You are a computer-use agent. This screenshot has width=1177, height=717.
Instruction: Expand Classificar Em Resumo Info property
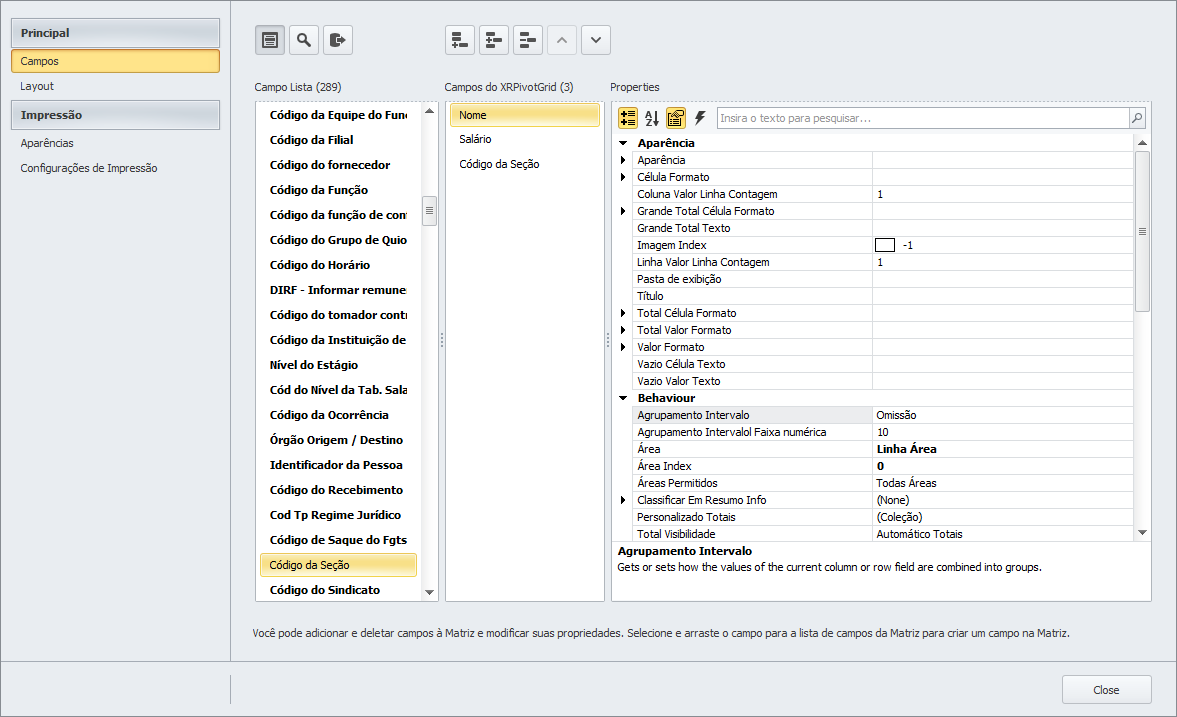623,500
